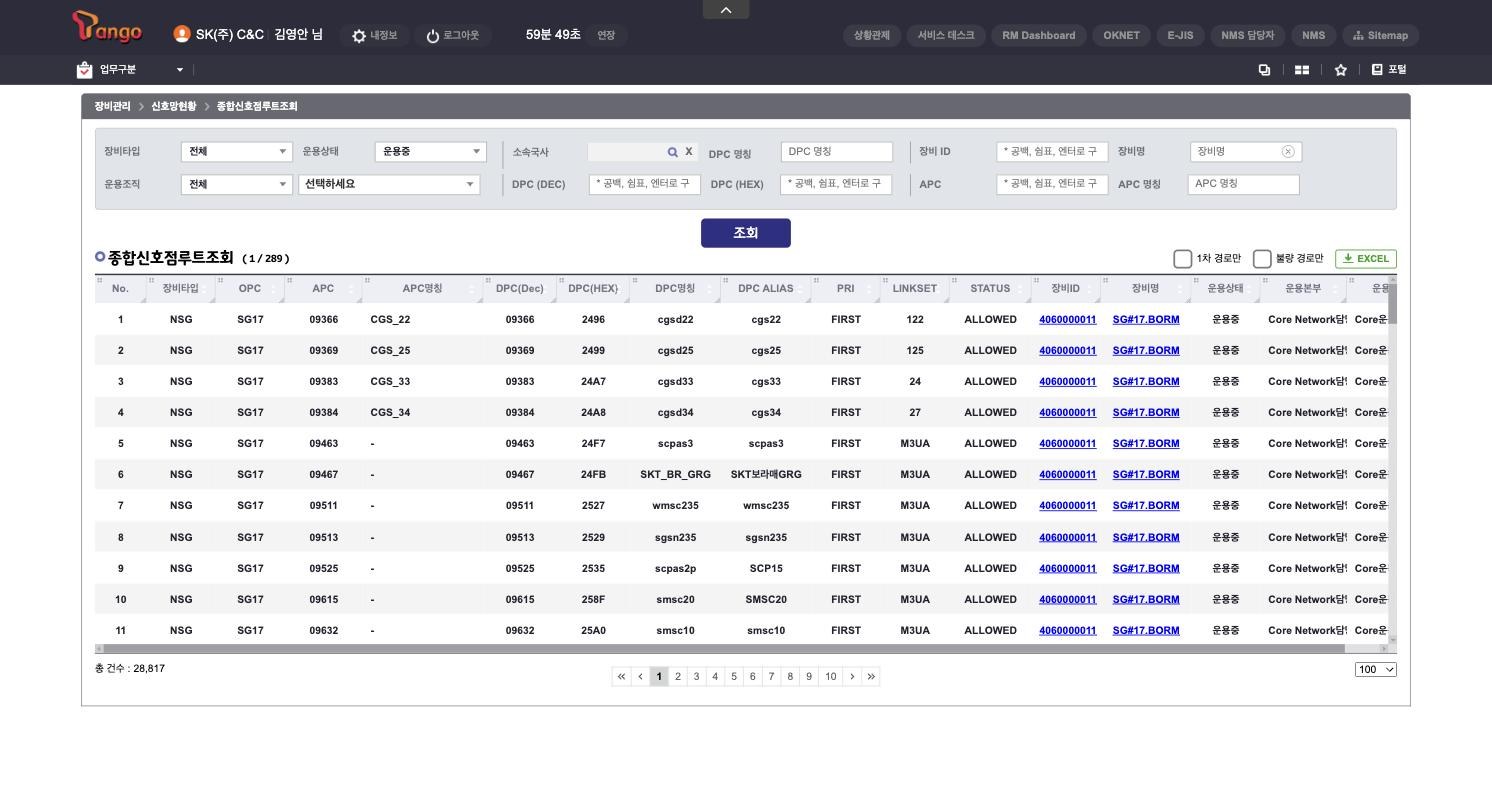Viewport: 1492px width, 812px height.
Task: Export the table with the EXCEL button
Action: [1366, 259]
